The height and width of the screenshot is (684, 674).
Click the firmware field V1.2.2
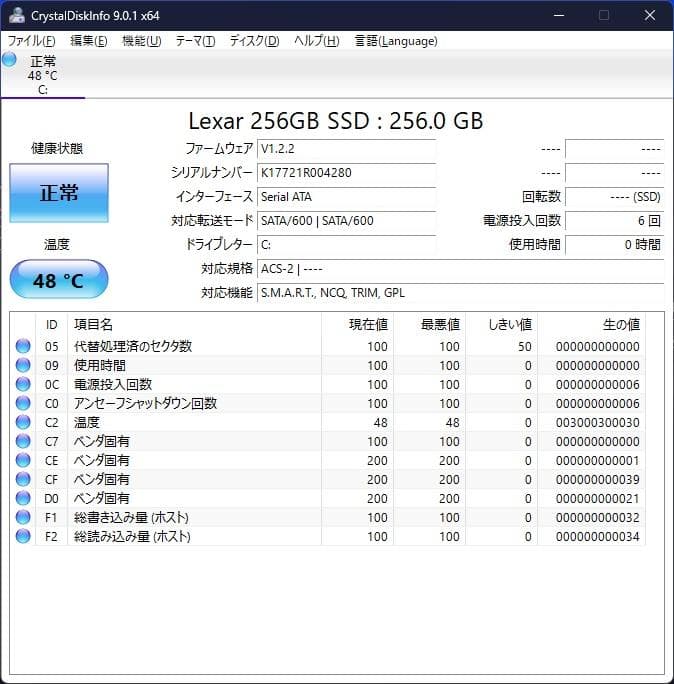tap(346, 149)
